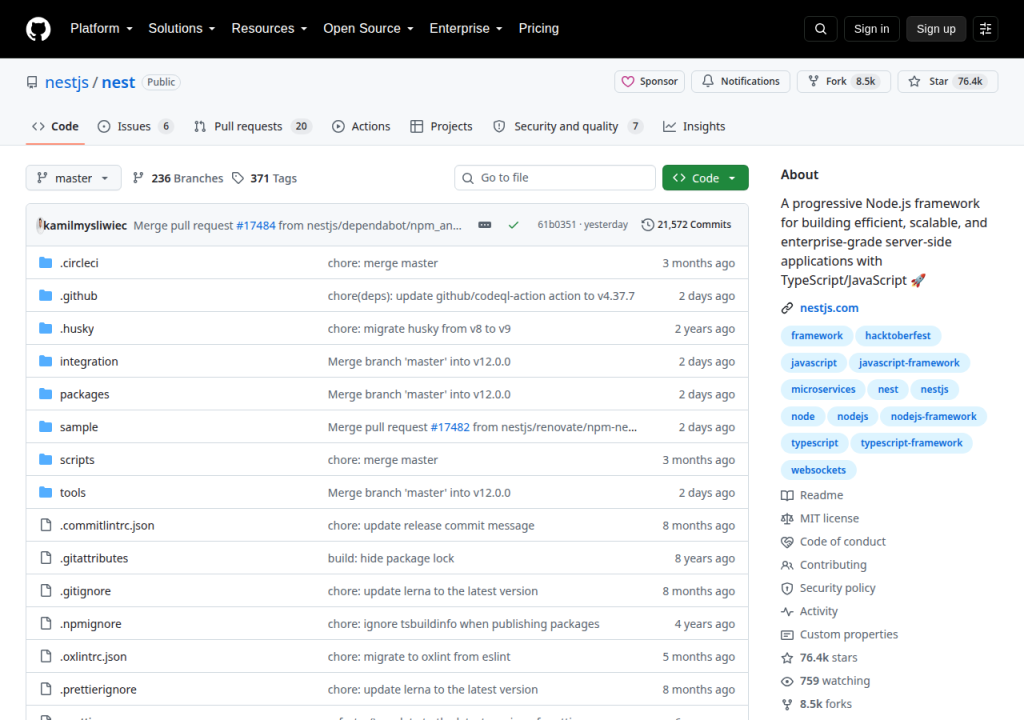1024x720 pixels.
Task: Open the green Code dropdown button
Action: [705, 178]
